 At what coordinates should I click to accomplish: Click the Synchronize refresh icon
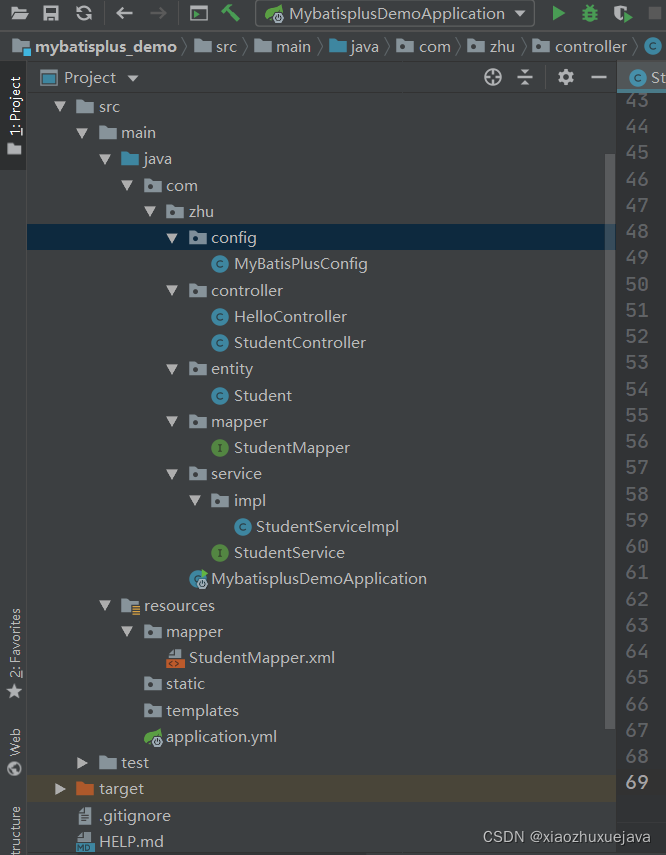point(84,14)
